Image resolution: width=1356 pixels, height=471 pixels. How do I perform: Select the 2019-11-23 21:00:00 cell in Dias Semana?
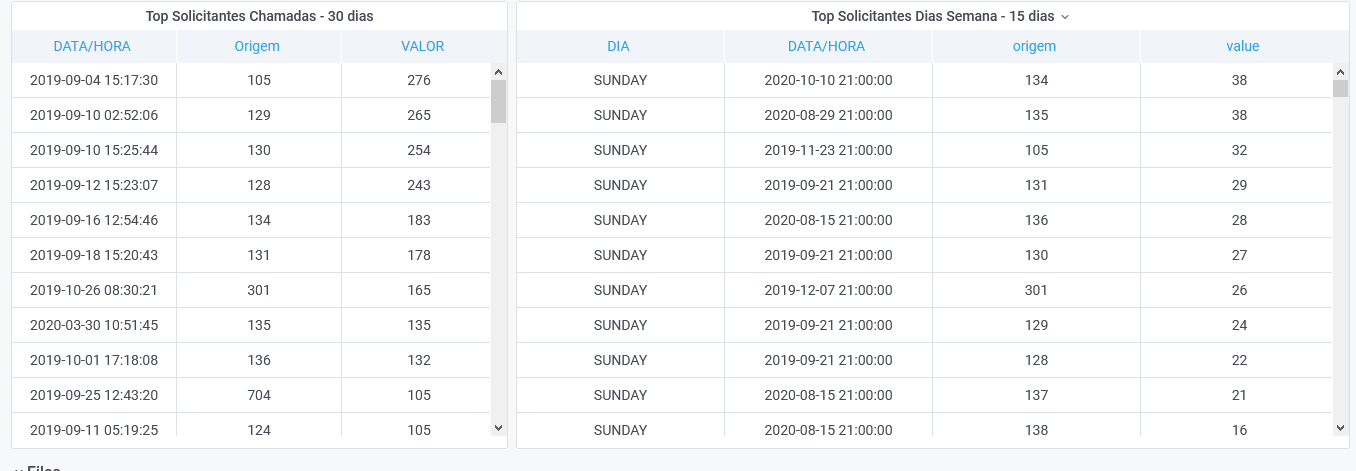tap(828, 150)
